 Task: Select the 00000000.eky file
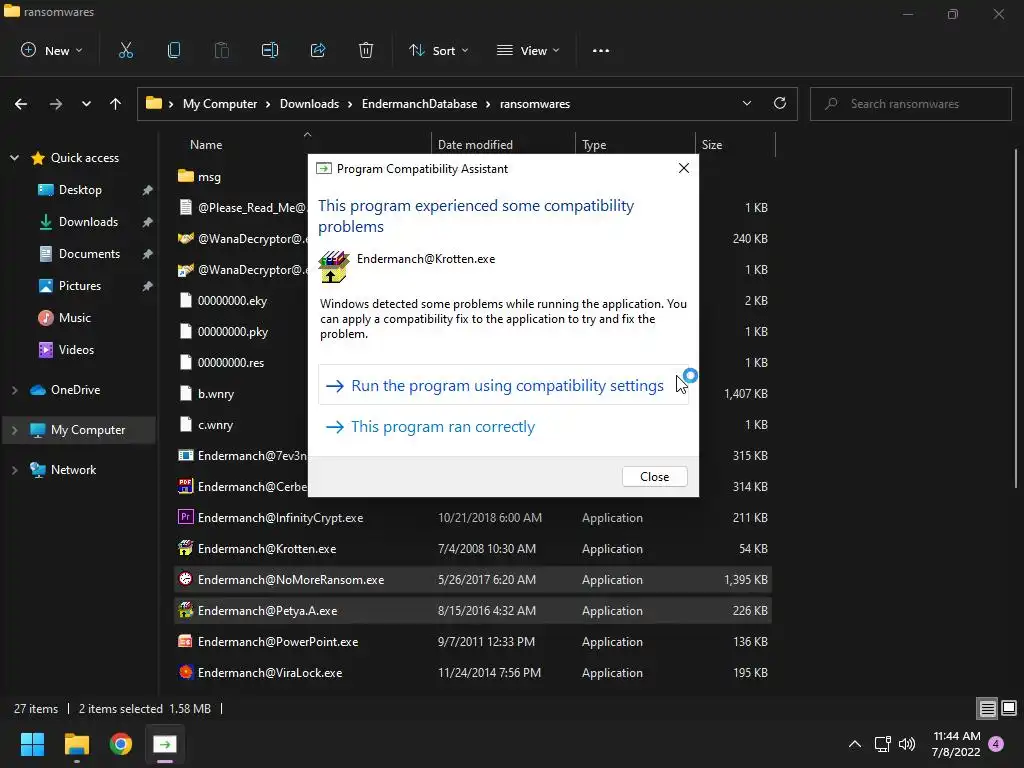tap(232, 300)
